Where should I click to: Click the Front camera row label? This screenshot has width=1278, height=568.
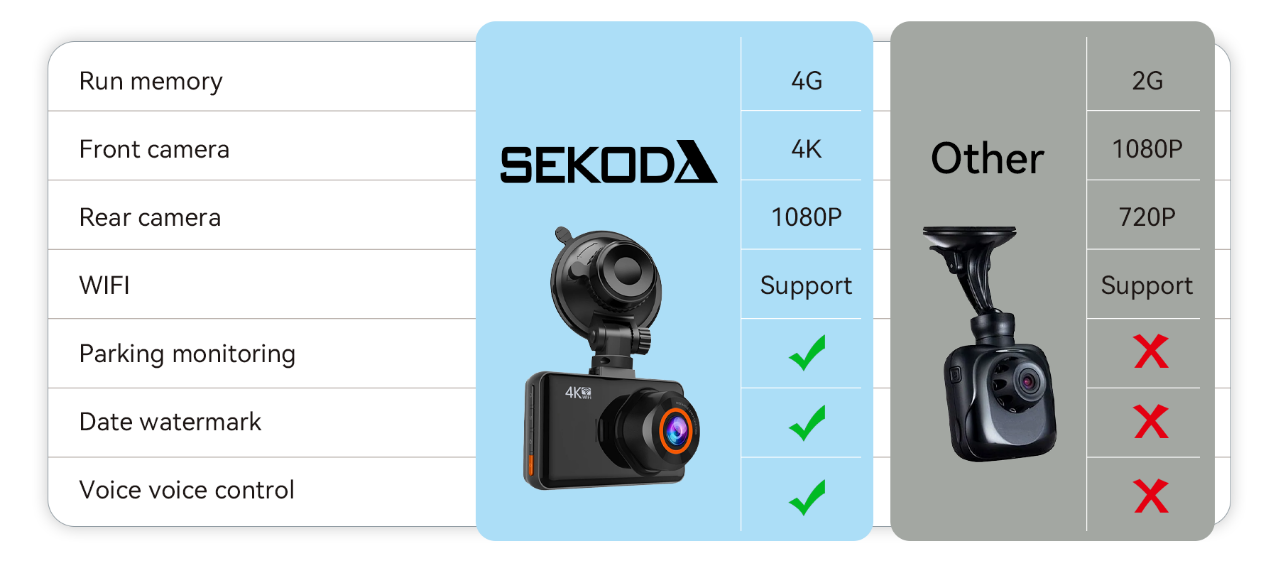click(x=154, y=149)
